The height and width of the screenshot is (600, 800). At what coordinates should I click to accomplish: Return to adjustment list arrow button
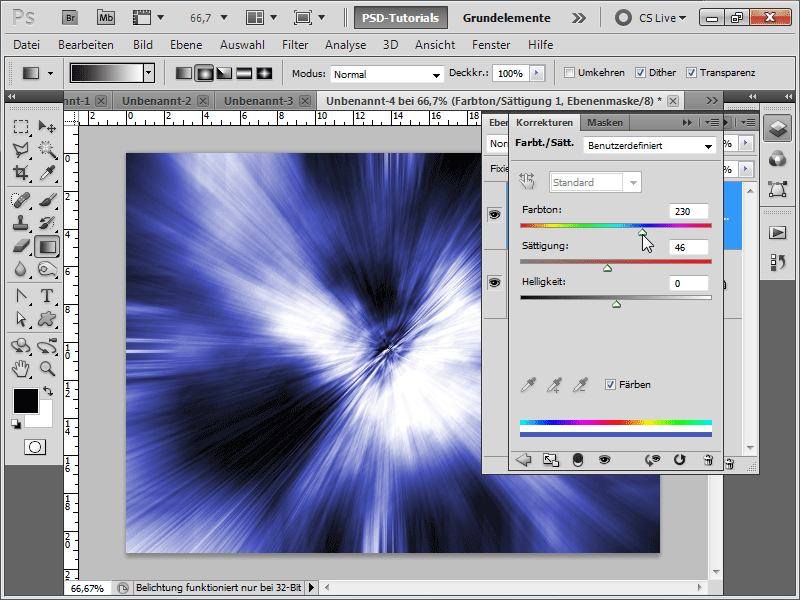click(x=523, y=460)
